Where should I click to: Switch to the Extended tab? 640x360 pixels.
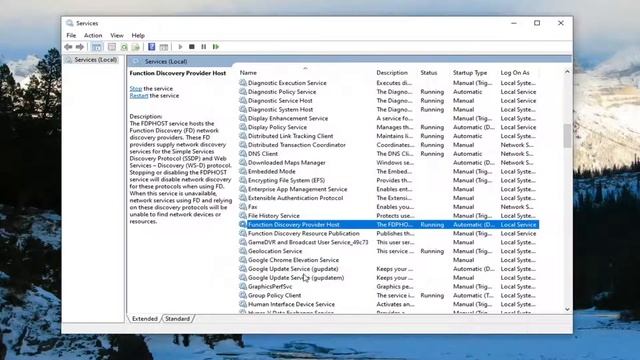click(144, 318)
